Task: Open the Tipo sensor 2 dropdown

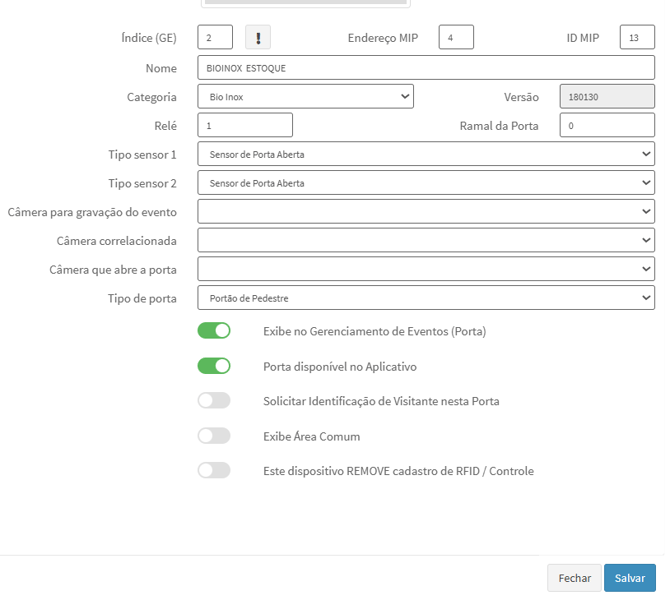Action: 425,183
